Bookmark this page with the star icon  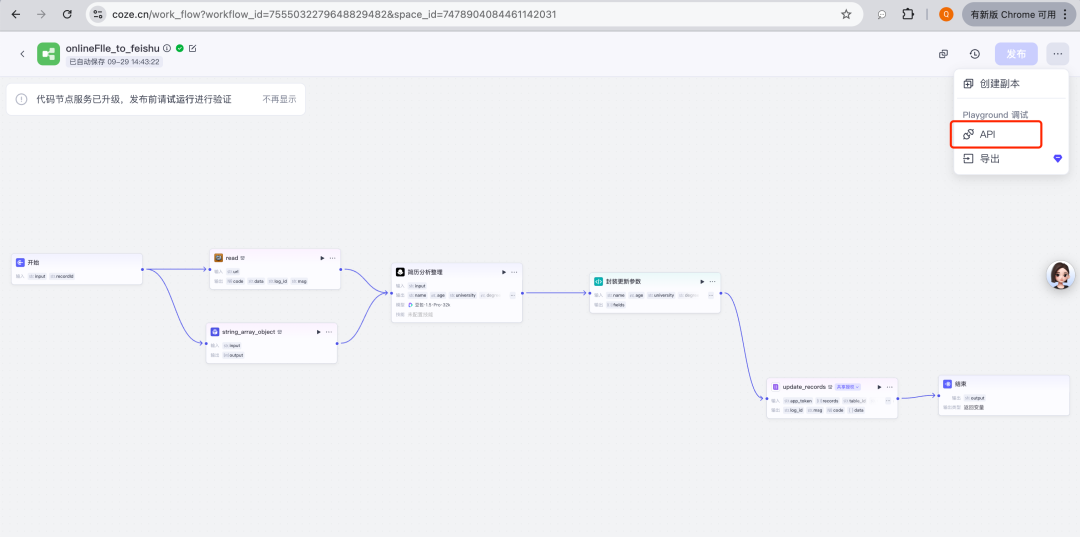[x=846, y=15]
